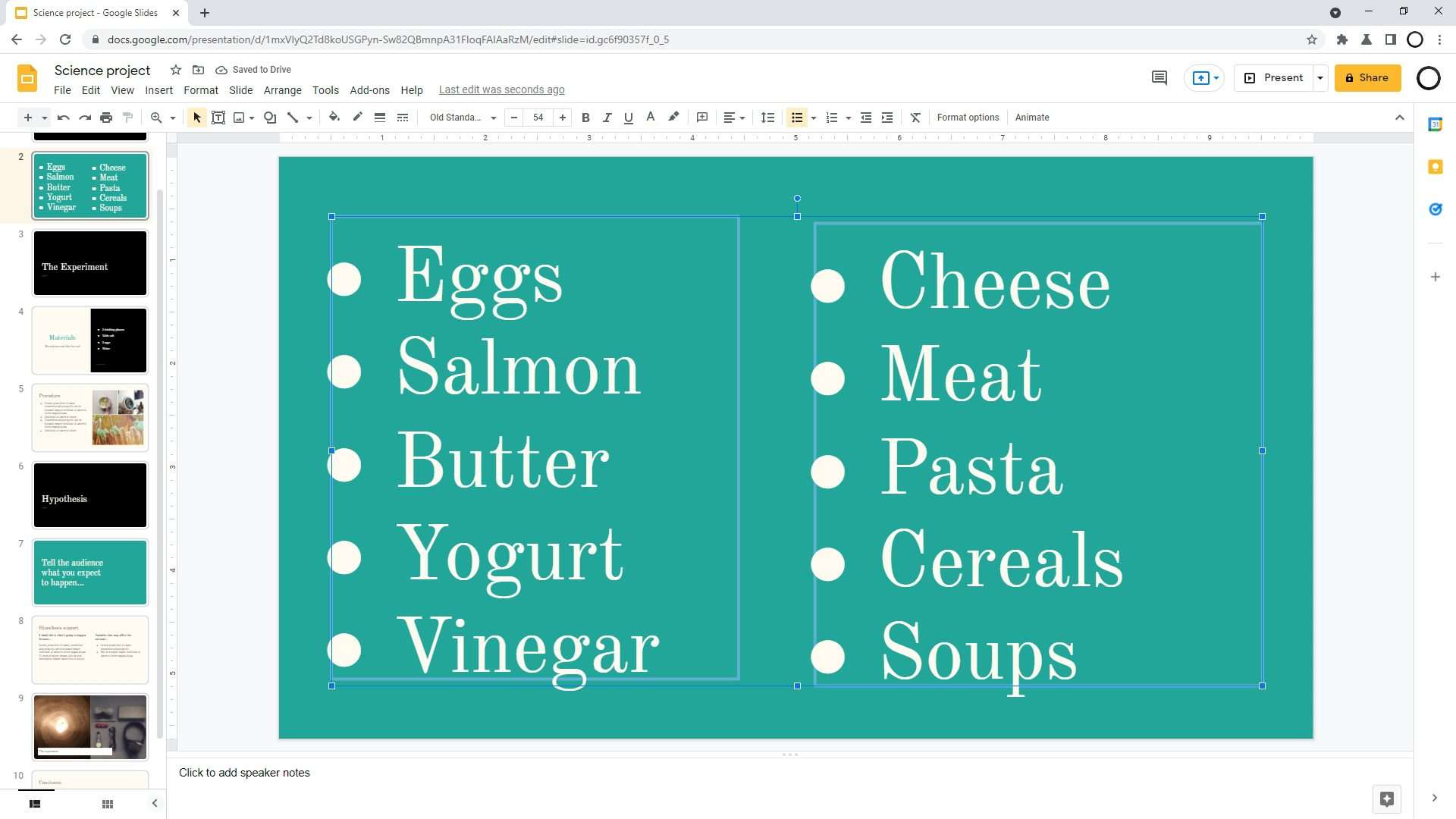Click the font size increase stepper

pyautogui.click(x=563, y=117)
